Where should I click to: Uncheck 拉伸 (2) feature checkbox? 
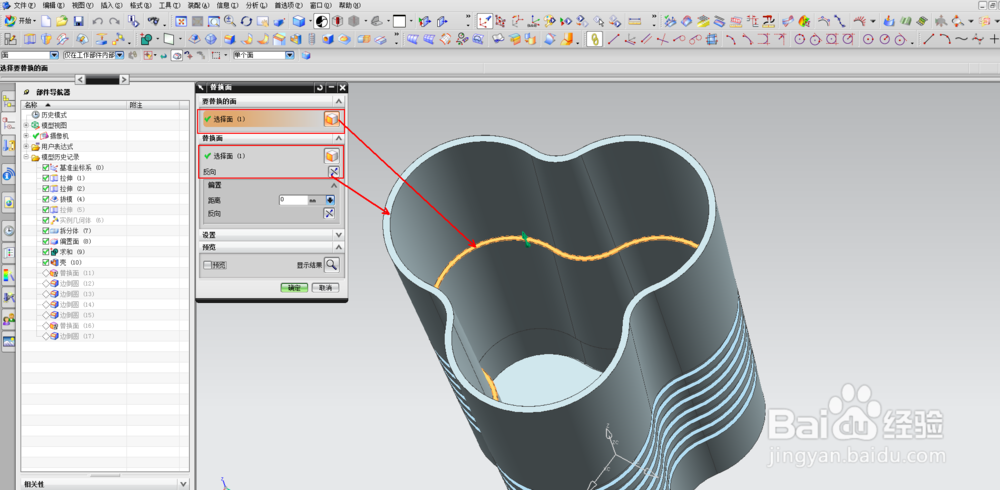pyautogui.click(x=45, y=189)
